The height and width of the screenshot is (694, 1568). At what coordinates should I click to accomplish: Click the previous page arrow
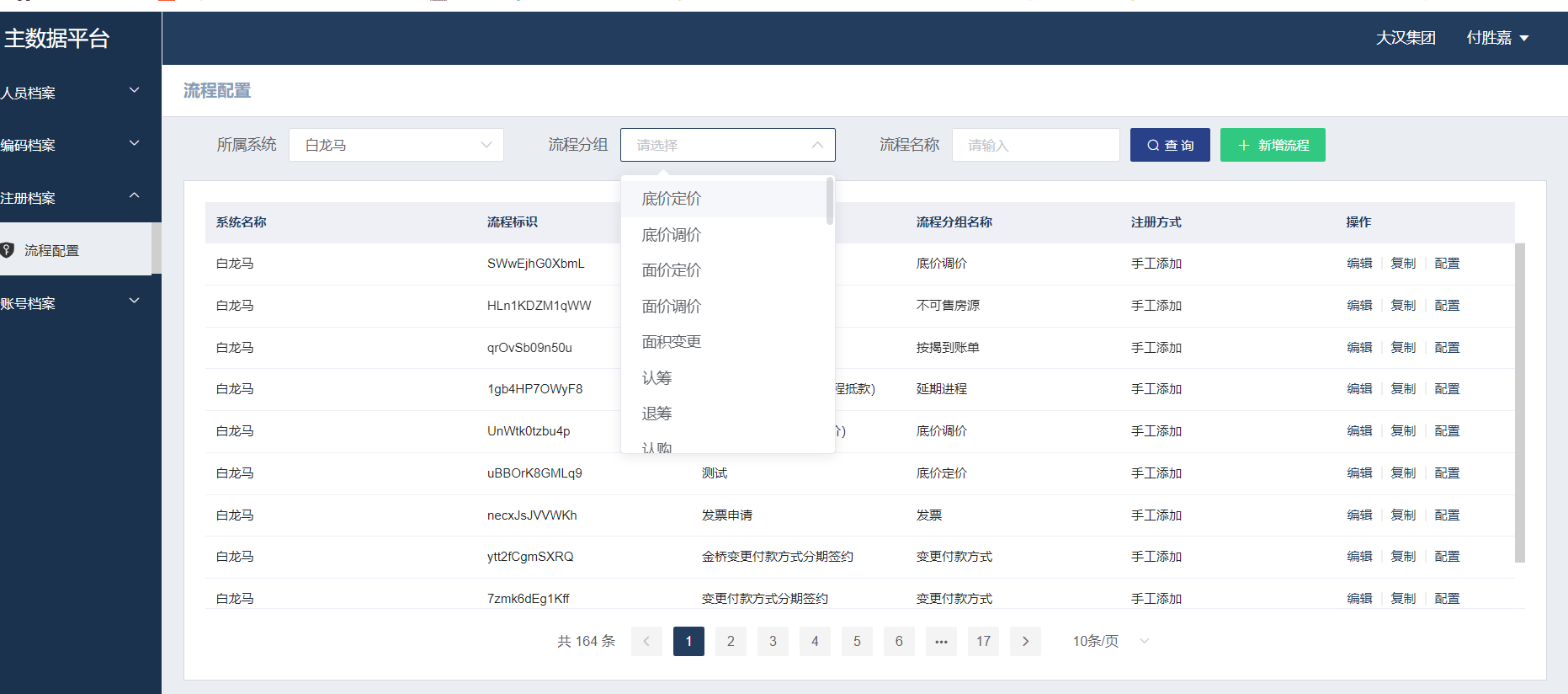[646, 641]
